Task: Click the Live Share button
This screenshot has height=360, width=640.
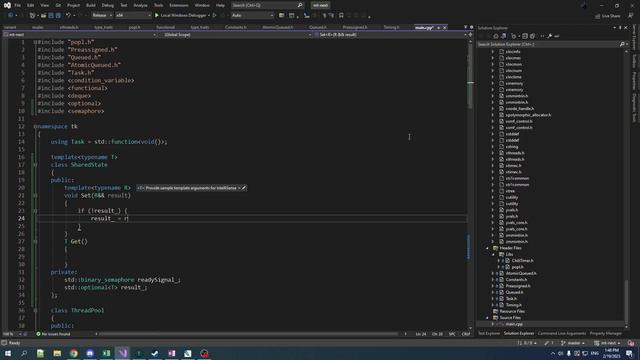Action: 607,16
